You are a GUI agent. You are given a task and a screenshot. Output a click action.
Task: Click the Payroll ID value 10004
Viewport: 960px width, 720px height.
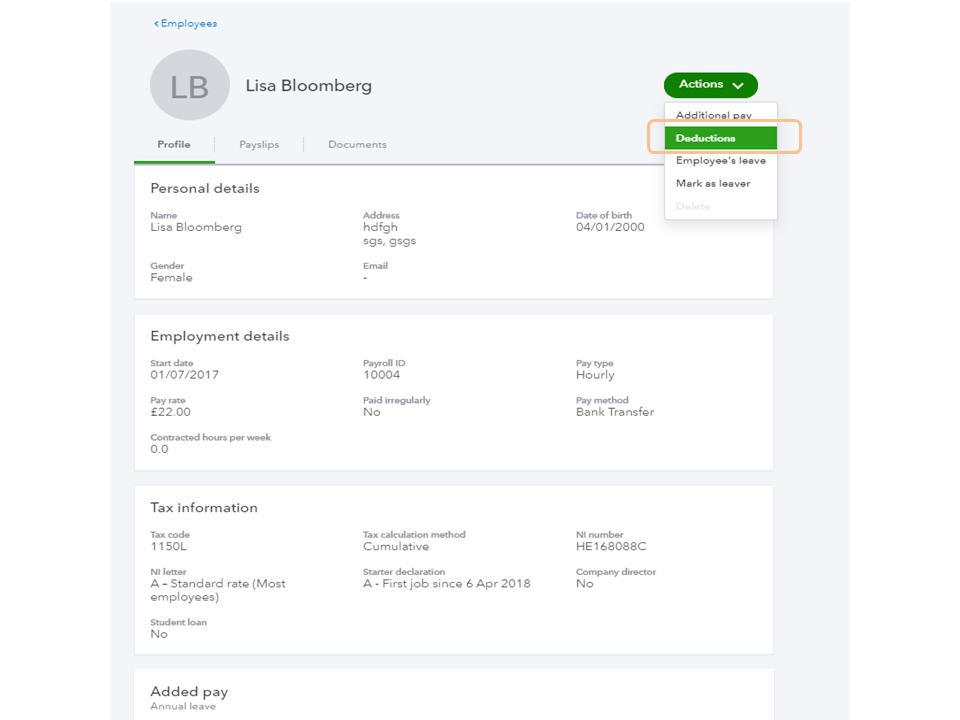(x=381, y=375)
